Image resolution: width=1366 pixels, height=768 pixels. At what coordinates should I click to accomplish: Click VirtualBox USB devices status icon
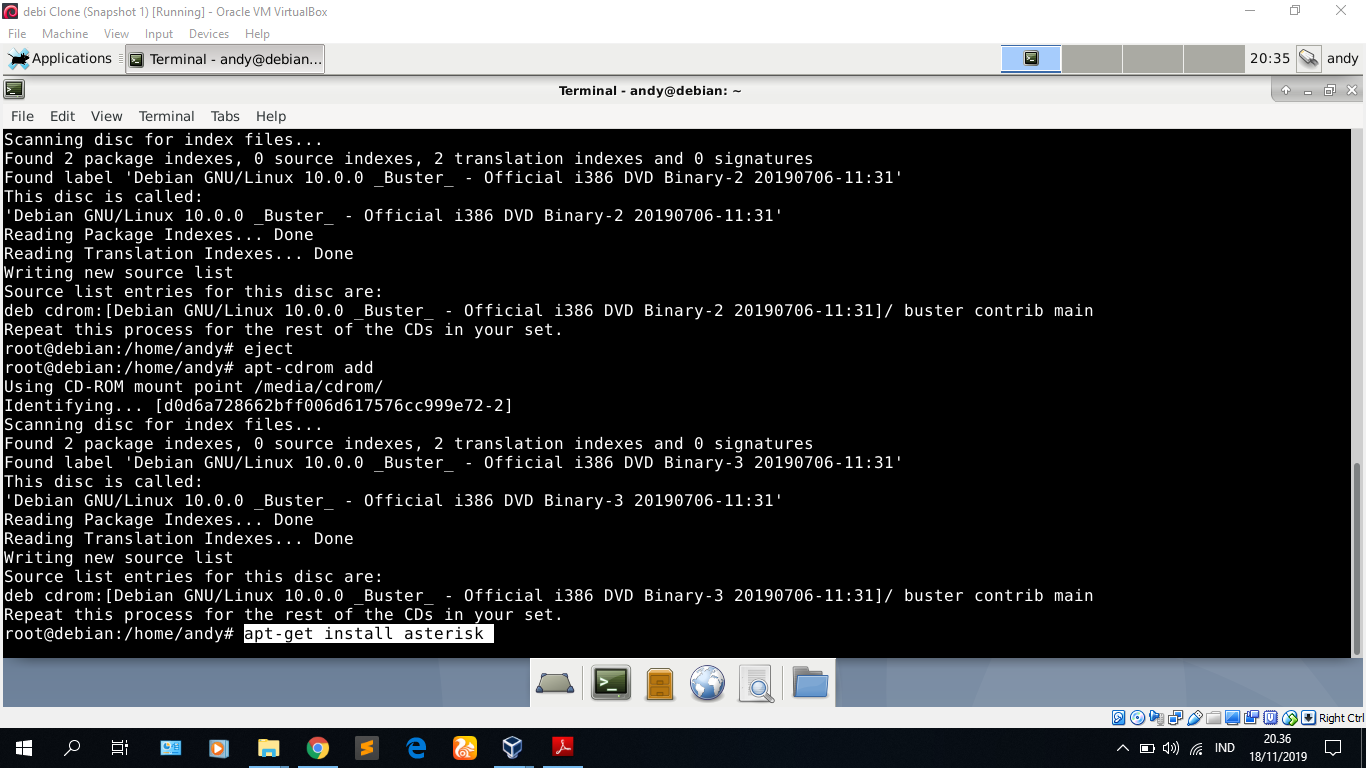point(1195,718)
